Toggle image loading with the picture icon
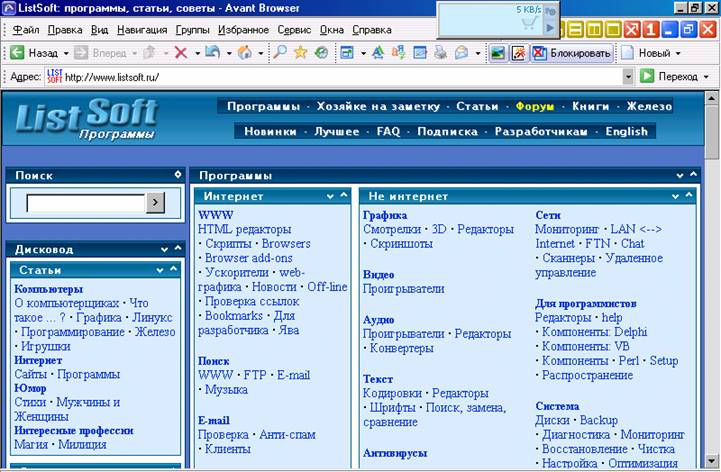The width and height of the screenshot is (721, 472). point(498,53)
